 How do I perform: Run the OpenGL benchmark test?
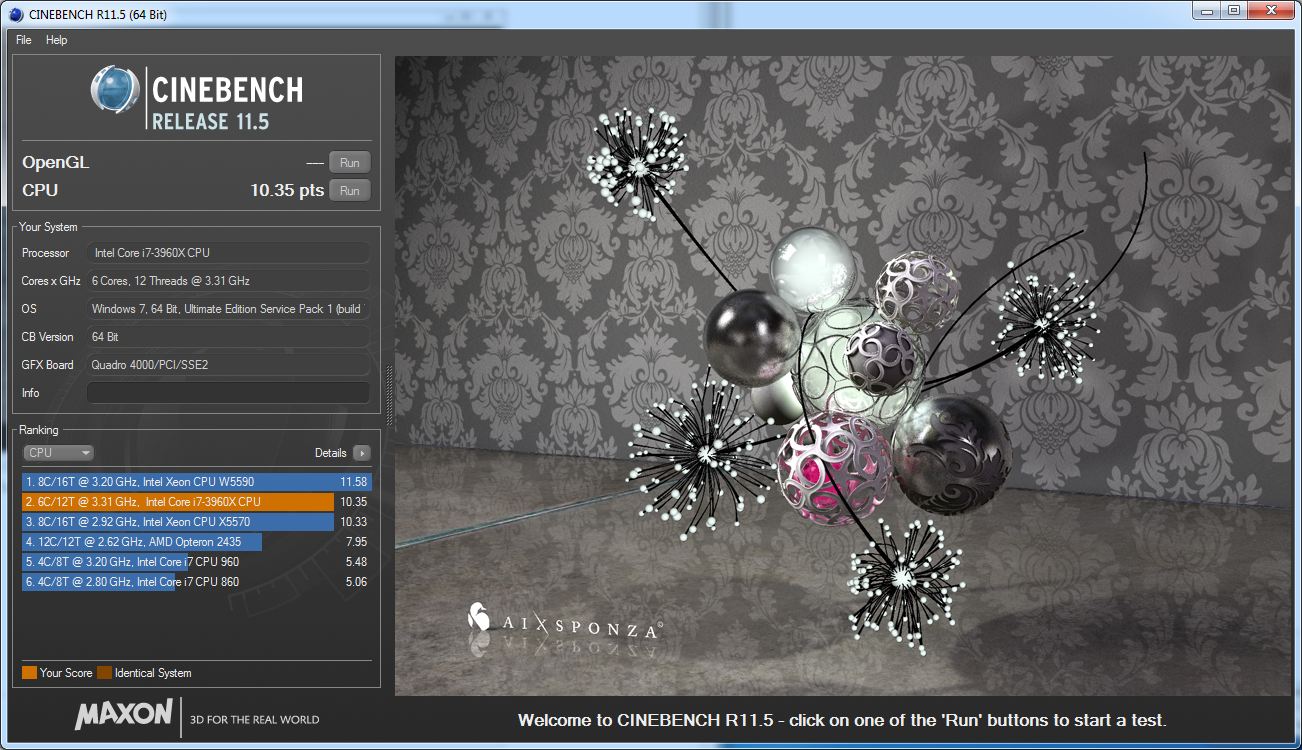point(350,162)
